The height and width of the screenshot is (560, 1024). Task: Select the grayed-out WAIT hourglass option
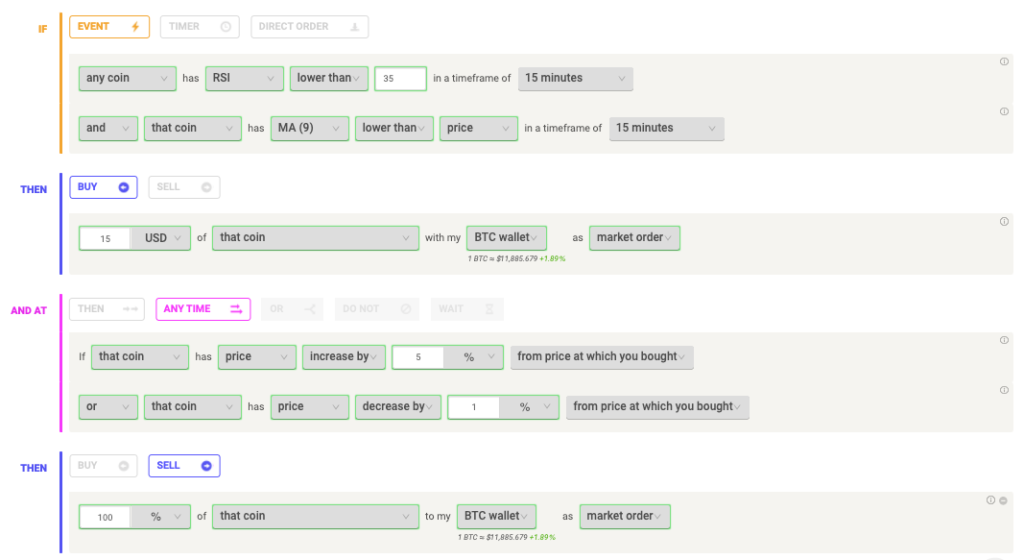(x=467, y=309)
